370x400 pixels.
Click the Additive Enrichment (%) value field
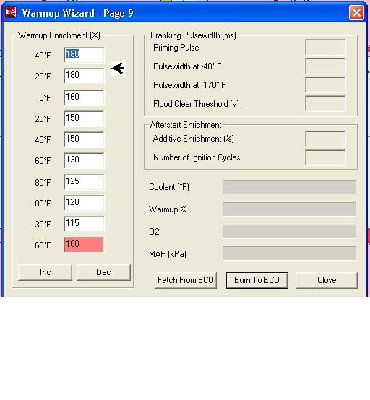tap(325, 139)
